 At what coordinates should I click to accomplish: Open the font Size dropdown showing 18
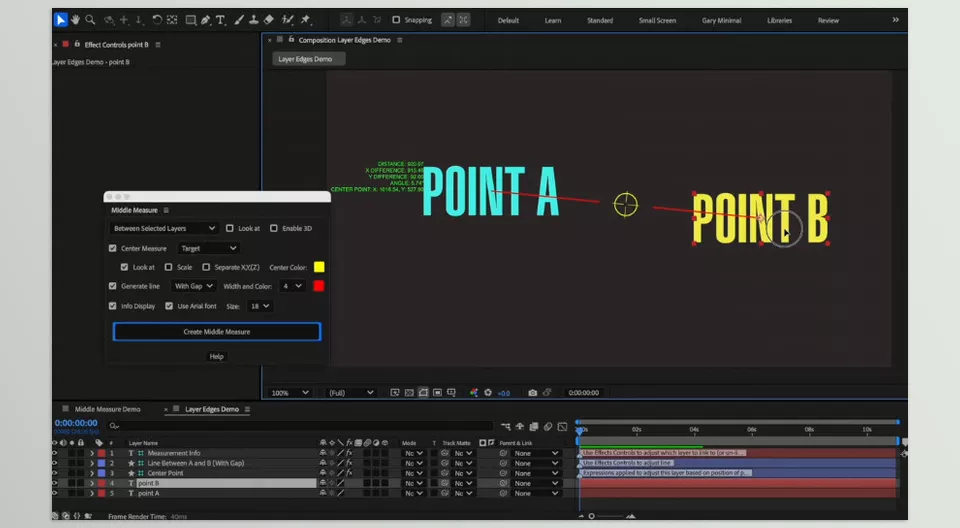[258, 306]
